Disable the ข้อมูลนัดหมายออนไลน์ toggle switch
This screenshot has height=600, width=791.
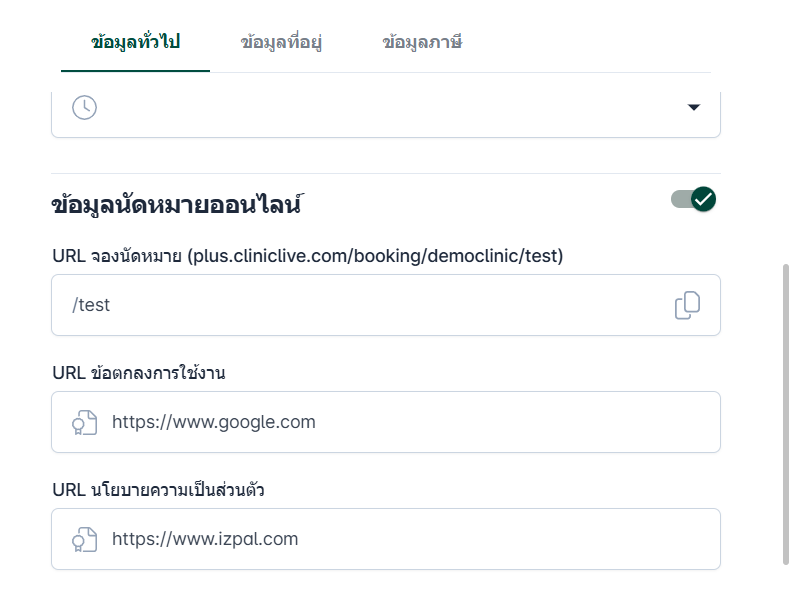(694, 199)
